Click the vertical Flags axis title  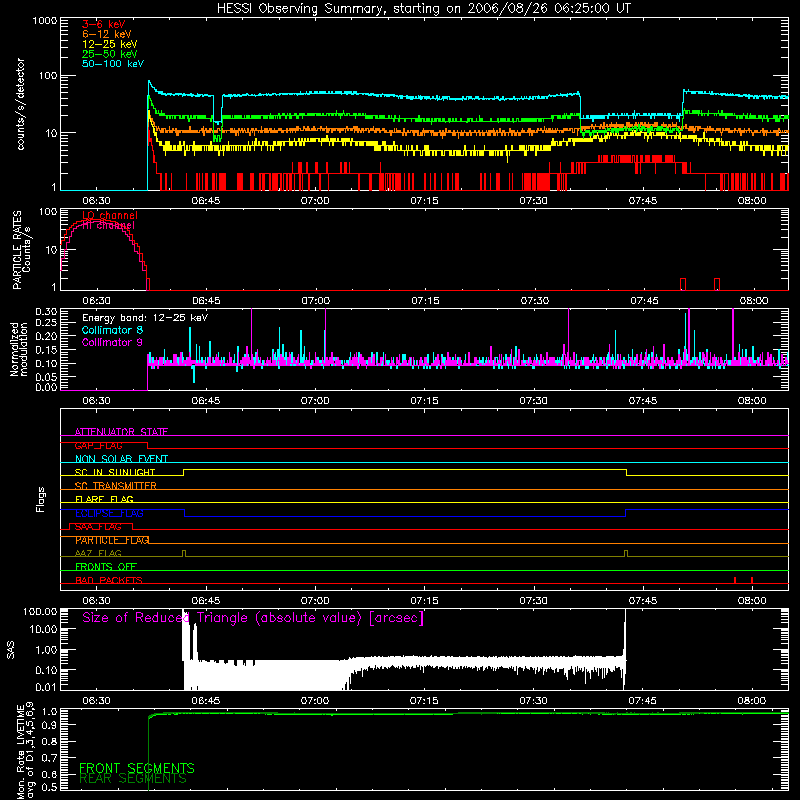(41, 499)
